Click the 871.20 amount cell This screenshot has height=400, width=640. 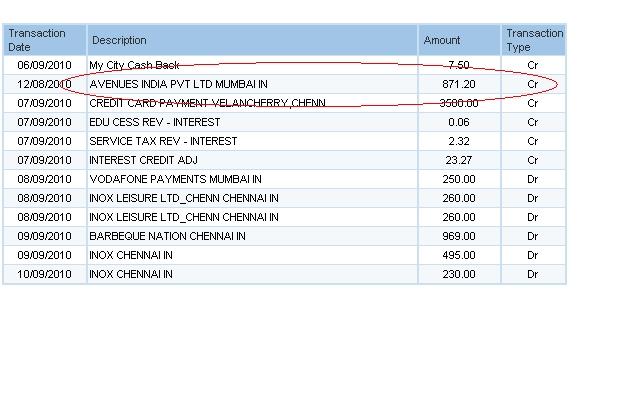point(459,84)
